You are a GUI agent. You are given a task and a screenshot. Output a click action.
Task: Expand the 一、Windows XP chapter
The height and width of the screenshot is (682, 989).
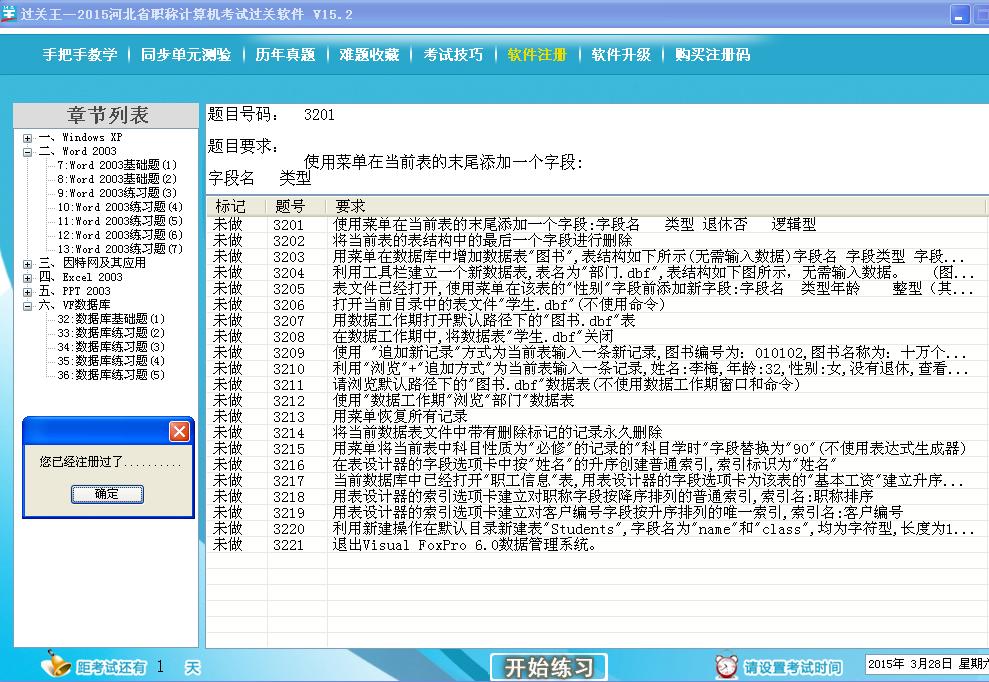click(x=27, y=138)
